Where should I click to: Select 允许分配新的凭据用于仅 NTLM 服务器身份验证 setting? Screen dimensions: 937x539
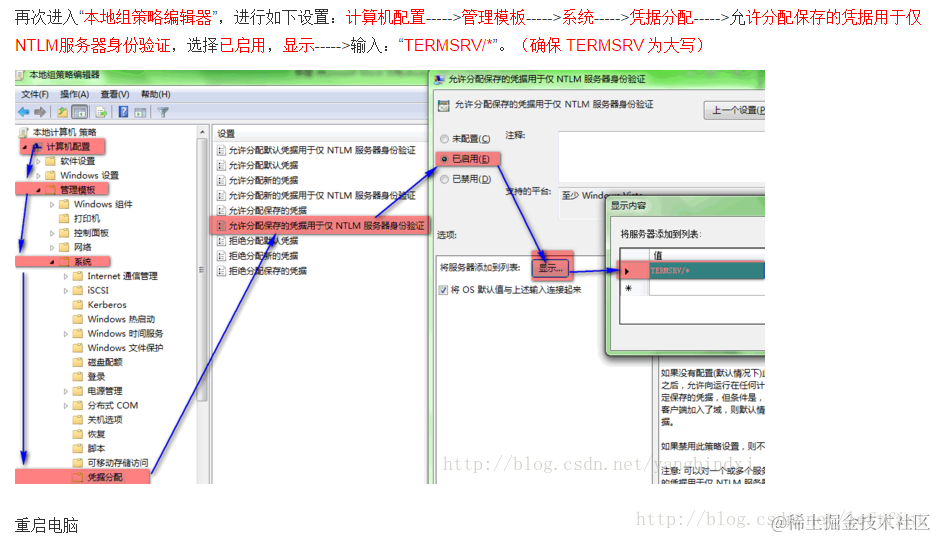pyautogui.click(x=321, y=195)
